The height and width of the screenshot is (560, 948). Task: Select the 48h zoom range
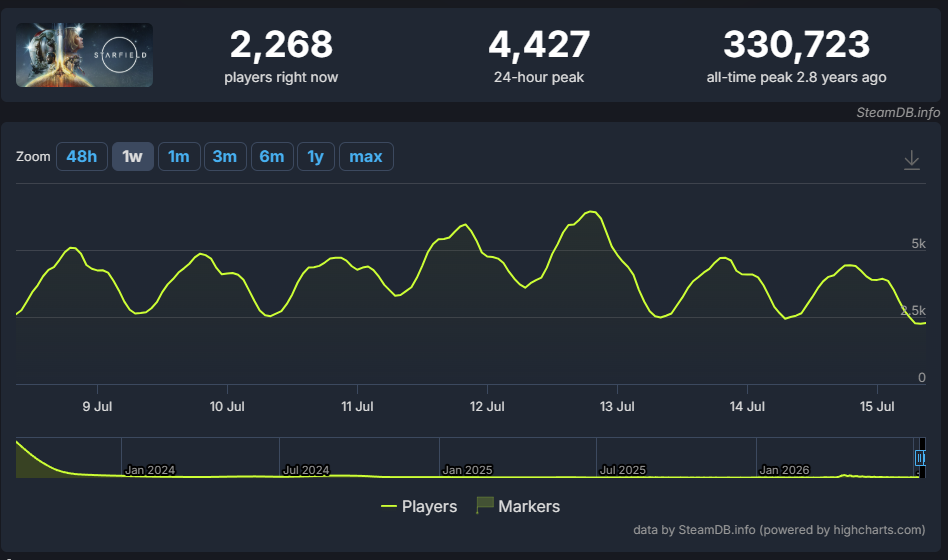click(x=82, y=157)
